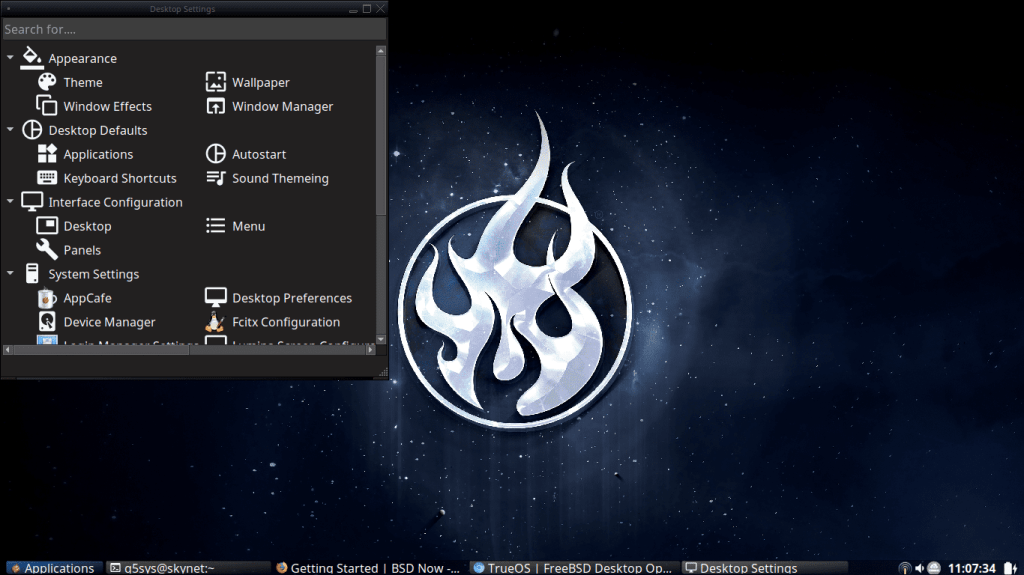1024x575 pixels.
Task: Switch to the g5sys@skynet terminal task
Action: click(188, 568)
